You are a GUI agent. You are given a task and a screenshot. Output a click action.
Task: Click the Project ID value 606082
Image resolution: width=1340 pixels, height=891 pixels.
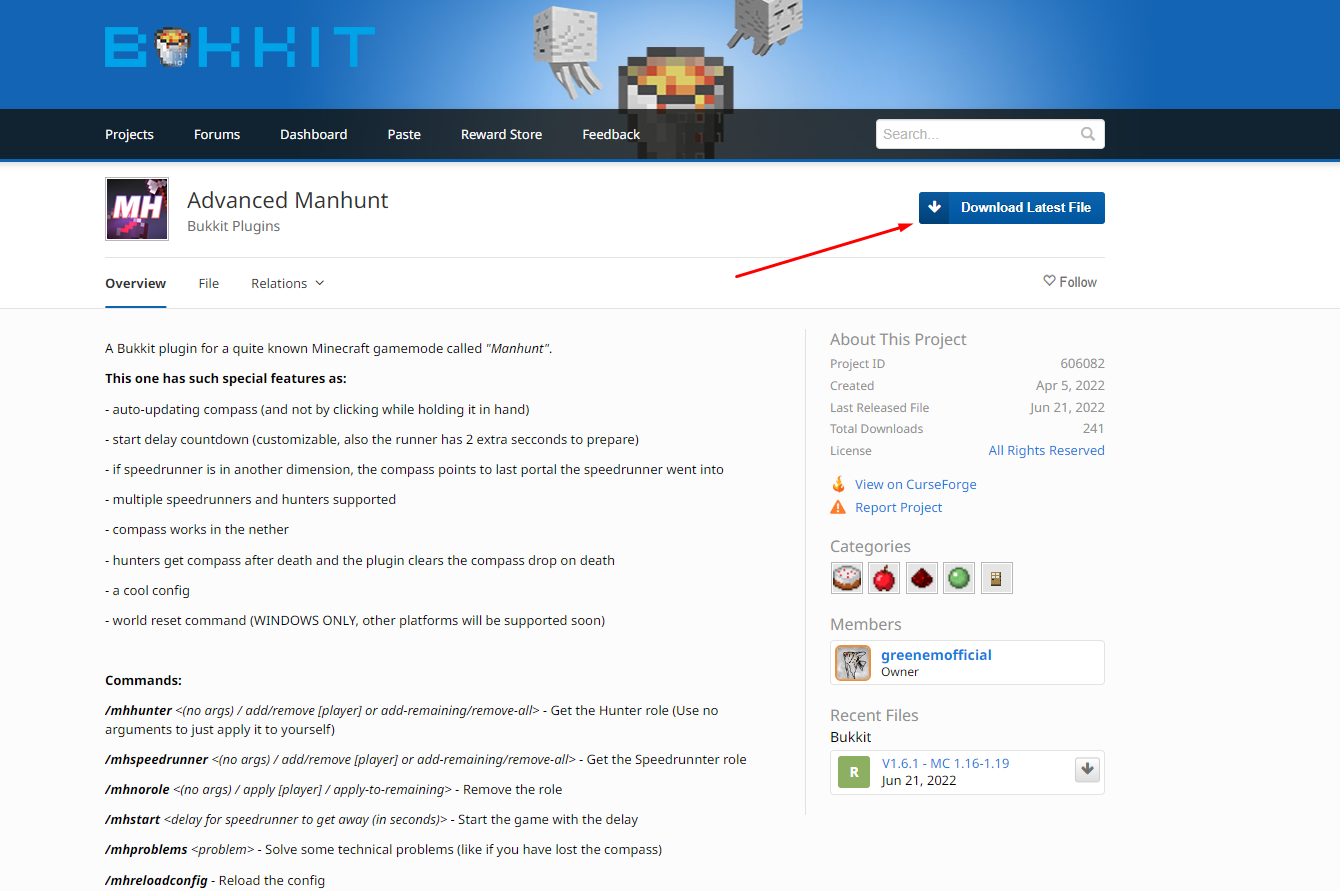tap(1083, 364)
